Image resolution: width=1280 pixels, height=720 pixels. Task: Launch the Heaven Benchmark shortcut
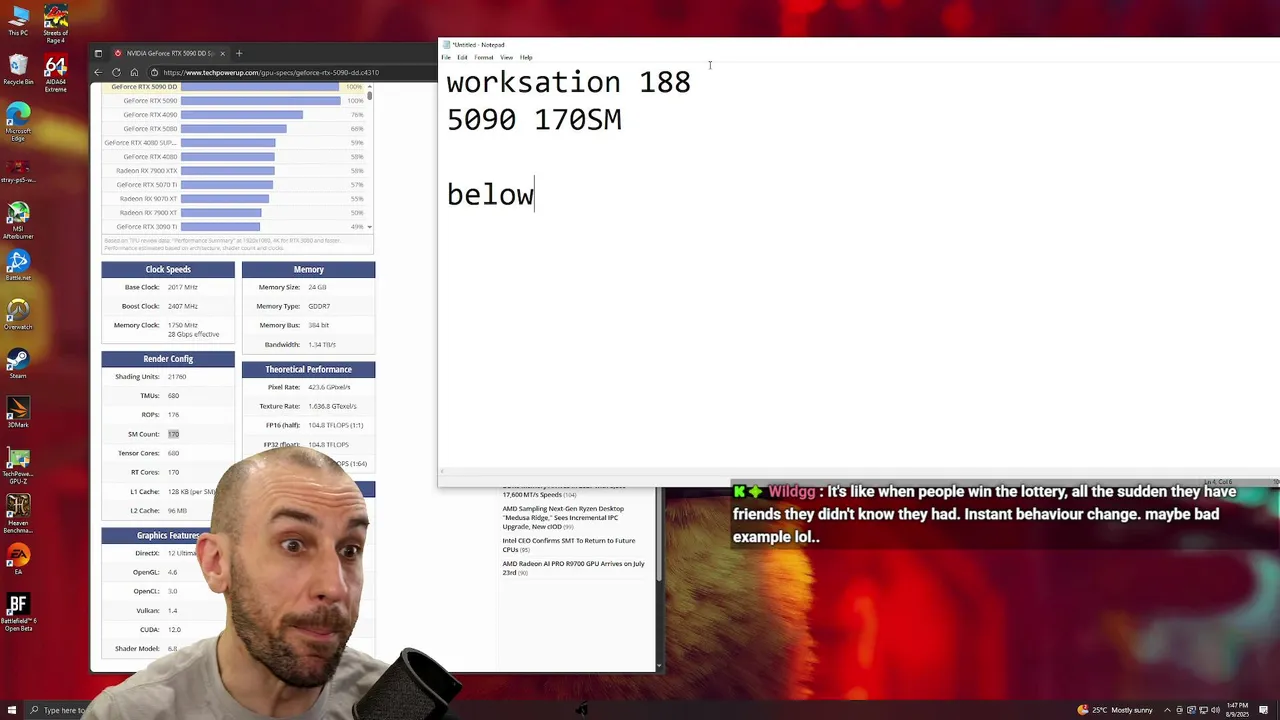(x=18, y=515)
